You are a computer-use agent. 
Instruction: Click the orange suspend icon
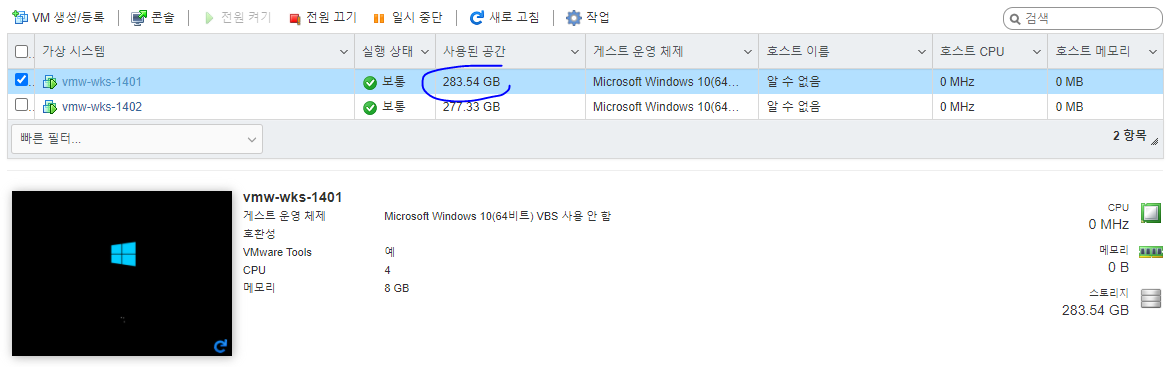coord(380,18)
